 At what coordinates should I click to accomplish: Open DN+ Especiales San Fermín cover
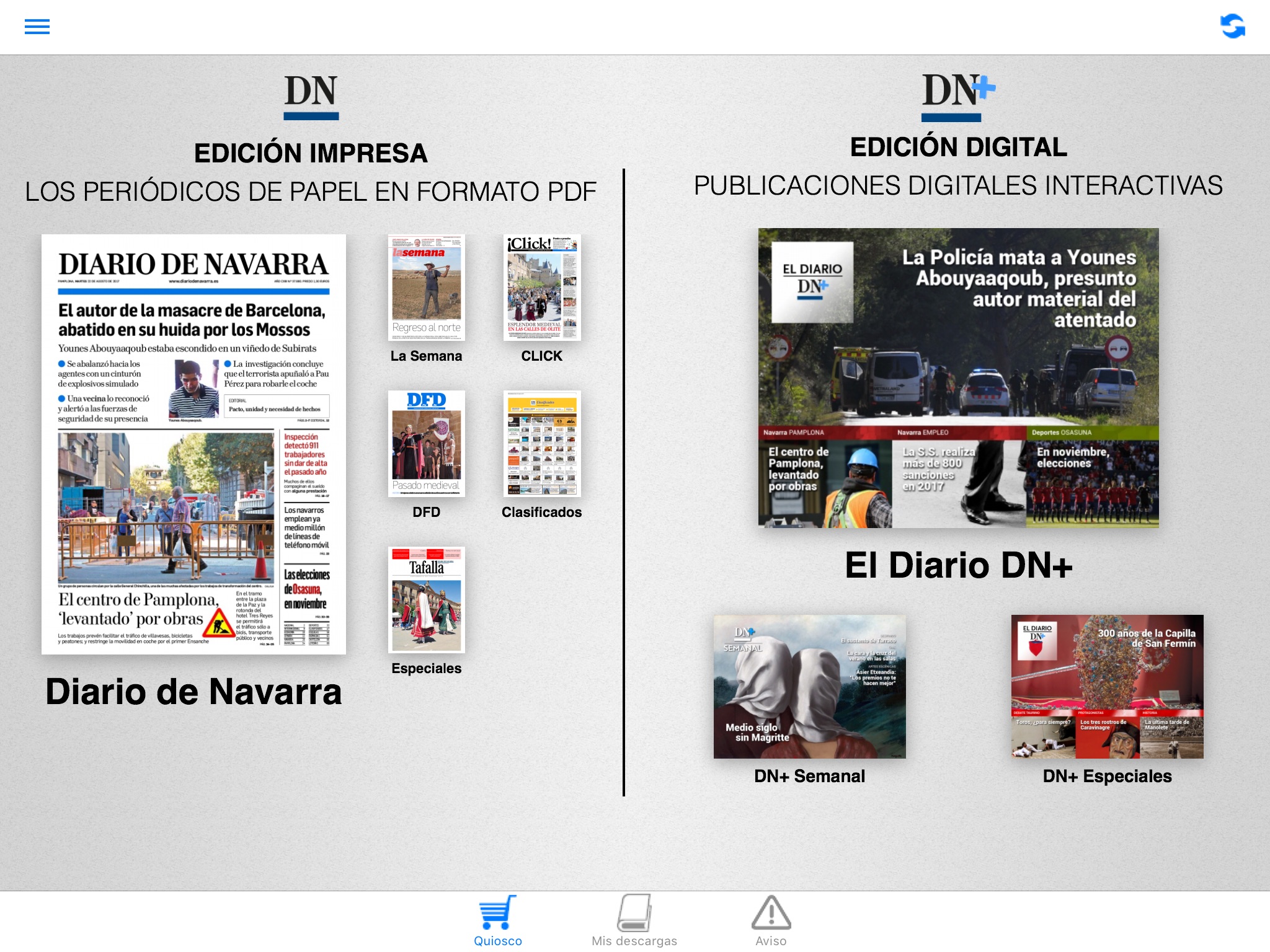[1107, 687]
